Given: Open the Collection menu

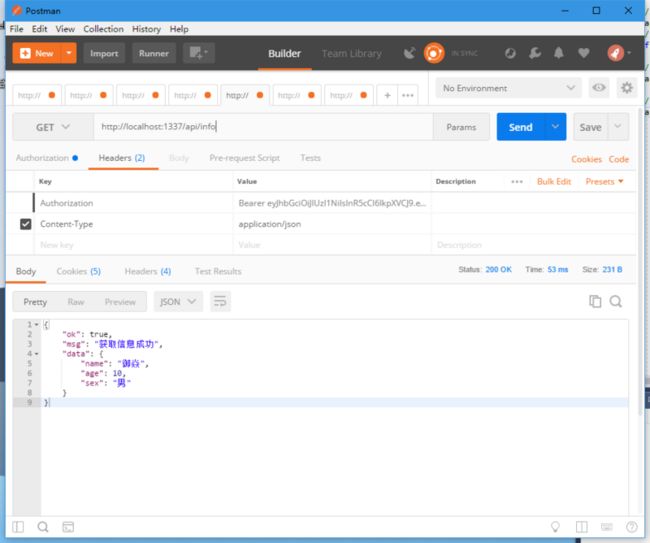Looking at the screenshot, I should tap(103, 29).
